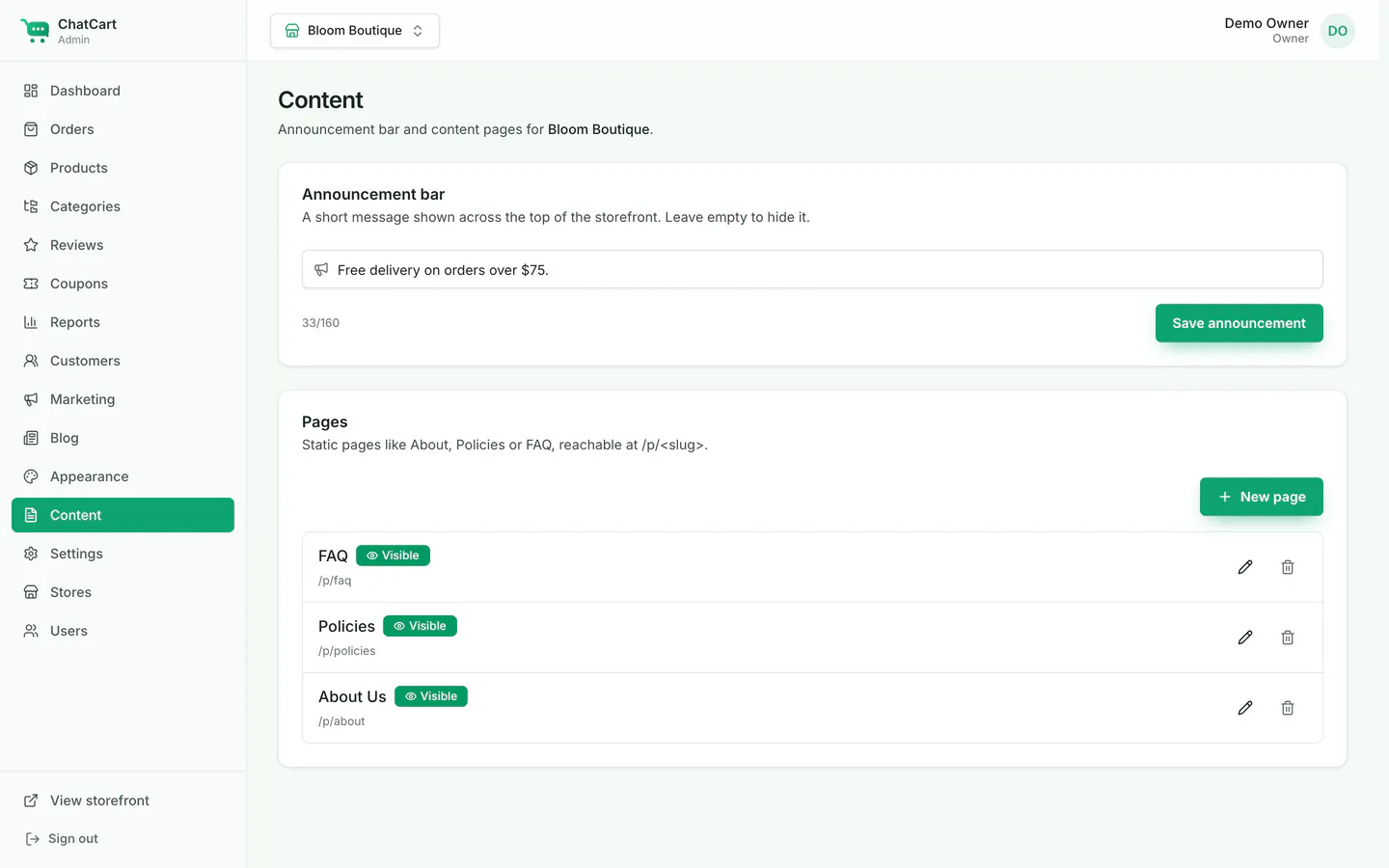Click the Users icon in sidebar

click(31, 631)
